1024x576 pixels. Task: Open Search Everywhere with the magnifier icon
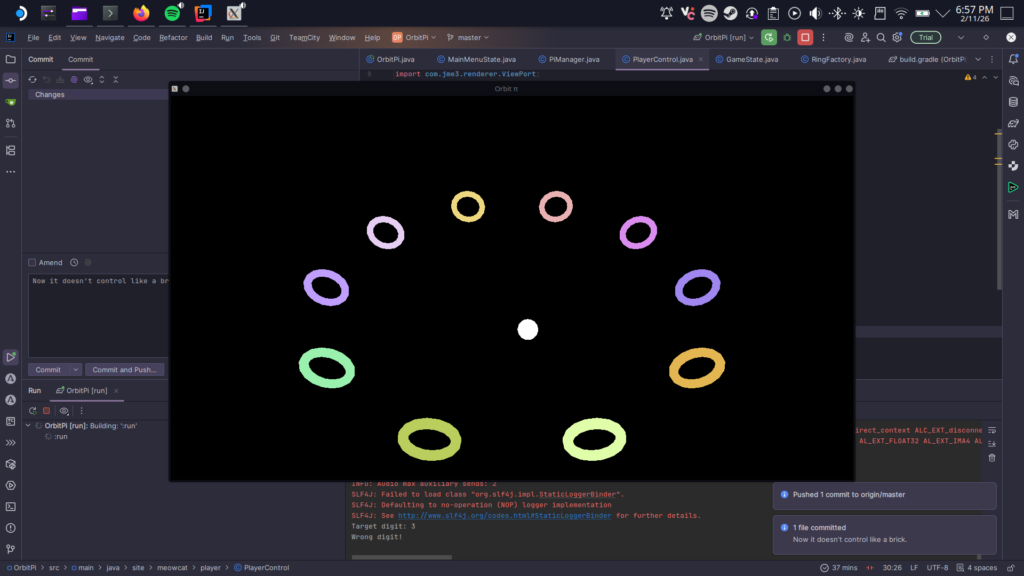(881, 36)
